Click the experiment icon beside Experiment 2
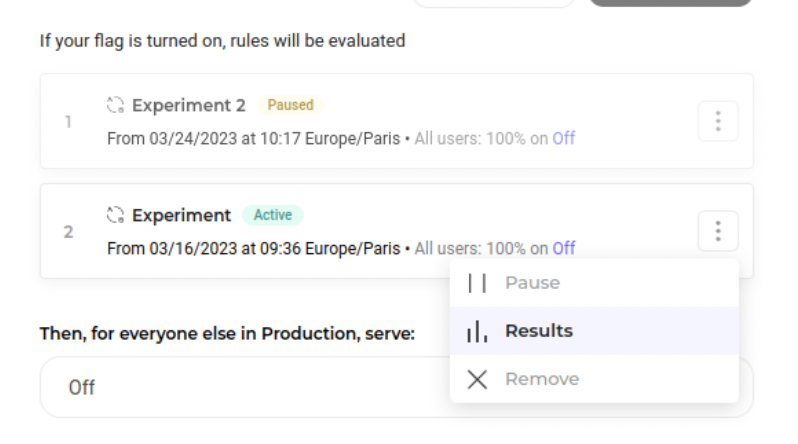Image resolution: width=798 pixels, height=444 pixels. point(116,105)
